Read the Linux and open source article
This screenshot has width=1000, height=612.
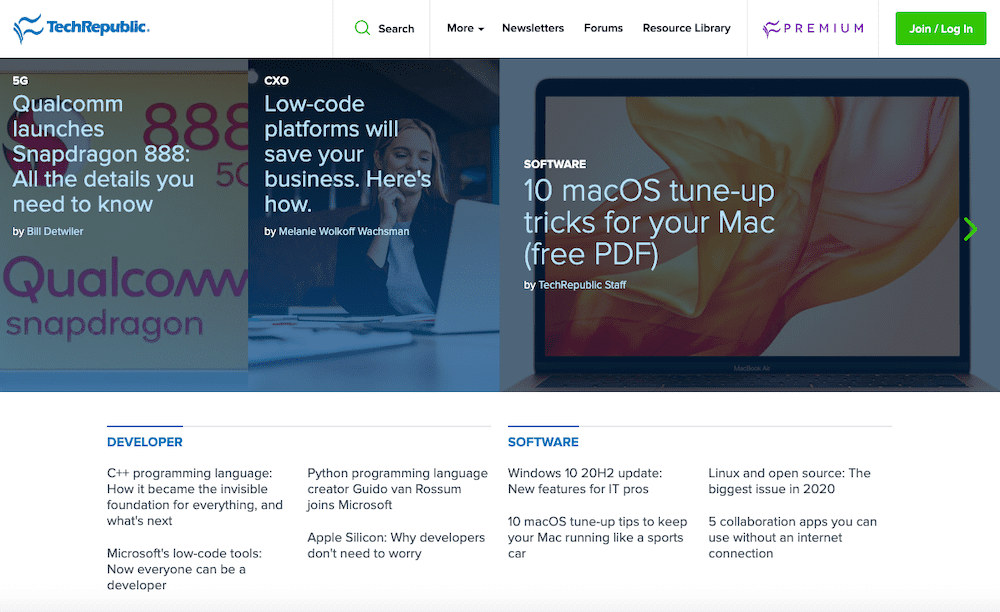coord(789,481)
